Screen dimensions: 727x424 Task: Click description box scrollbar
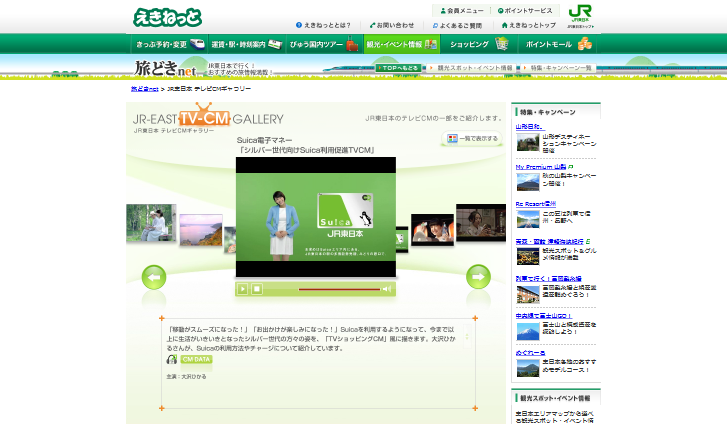(467, 336)
